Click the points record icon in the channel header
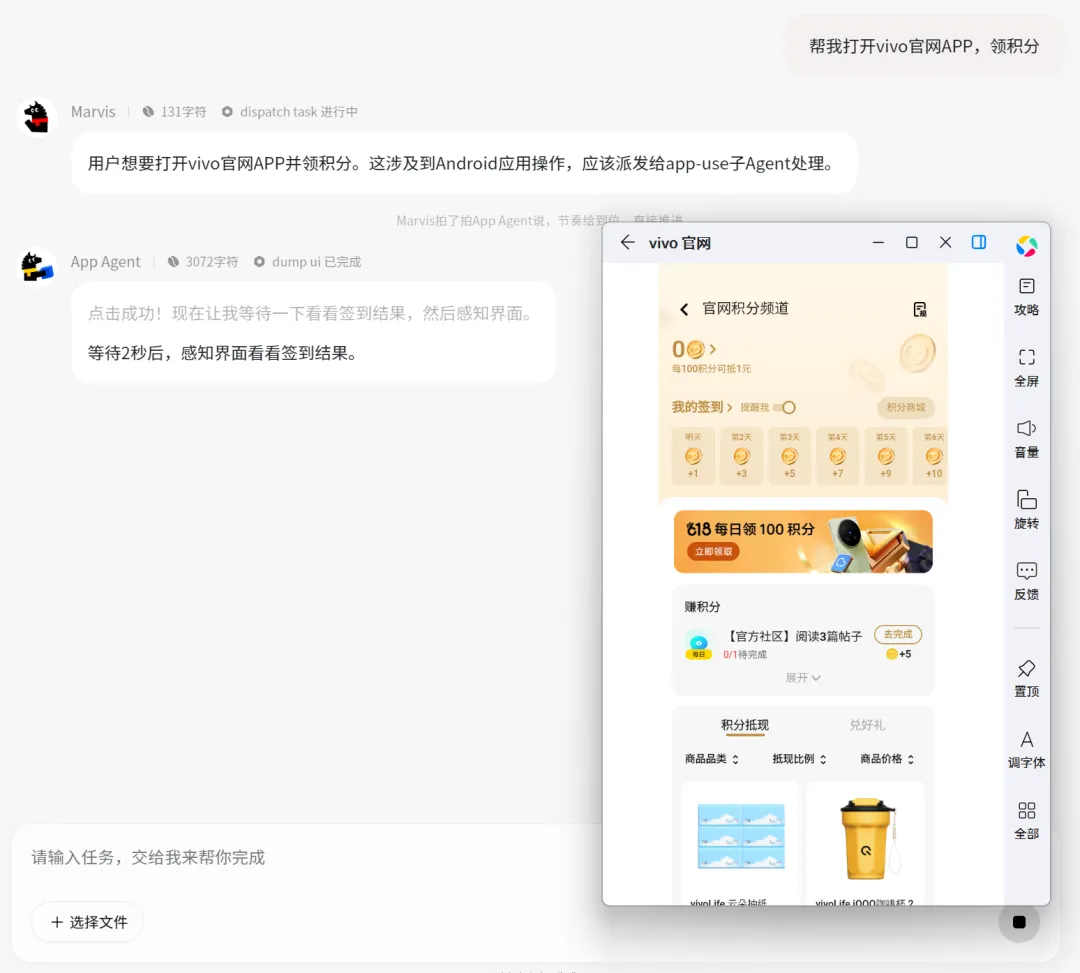The width and height of the screenshot is (1080, 973). pyautogui.click(x=920, y=309)
